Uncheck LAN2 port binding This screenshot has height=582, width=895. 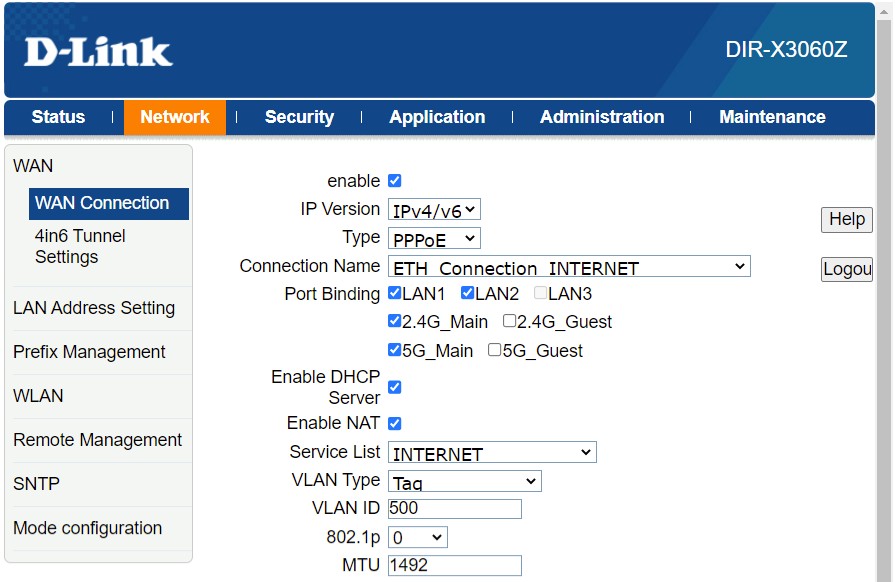(x=468, y=294)
